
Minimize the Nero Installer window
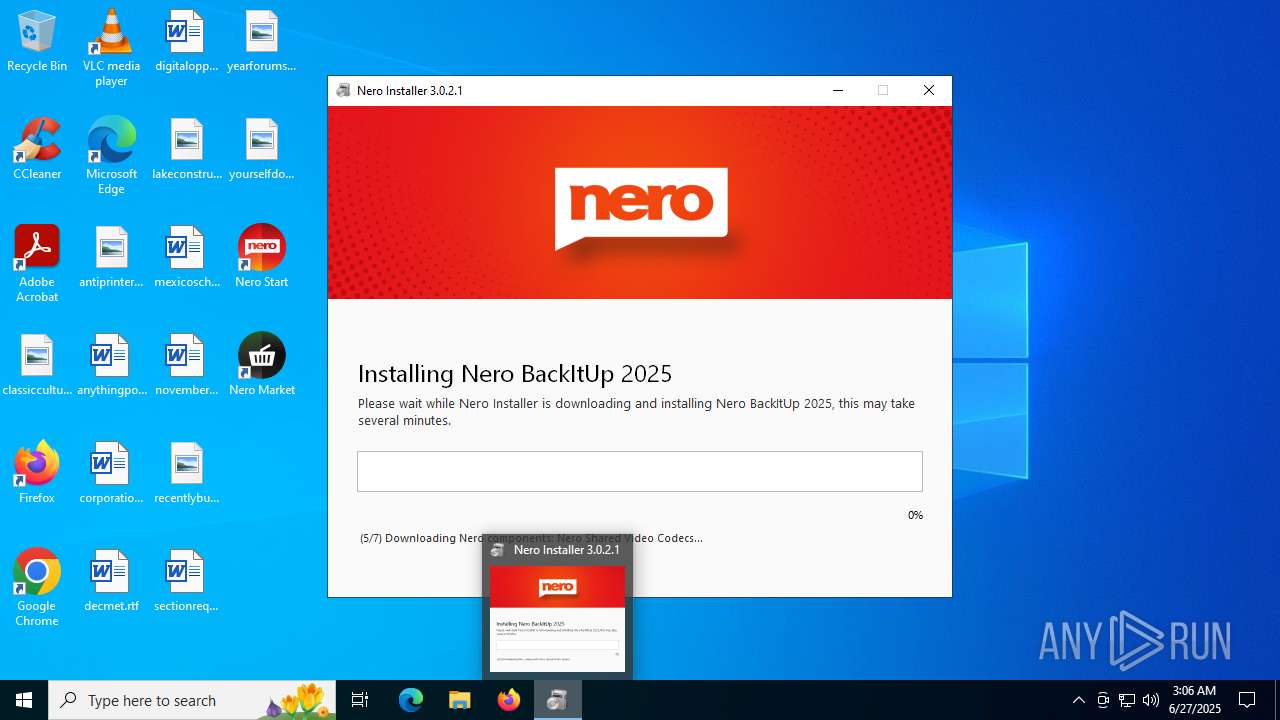coord(838,90)
